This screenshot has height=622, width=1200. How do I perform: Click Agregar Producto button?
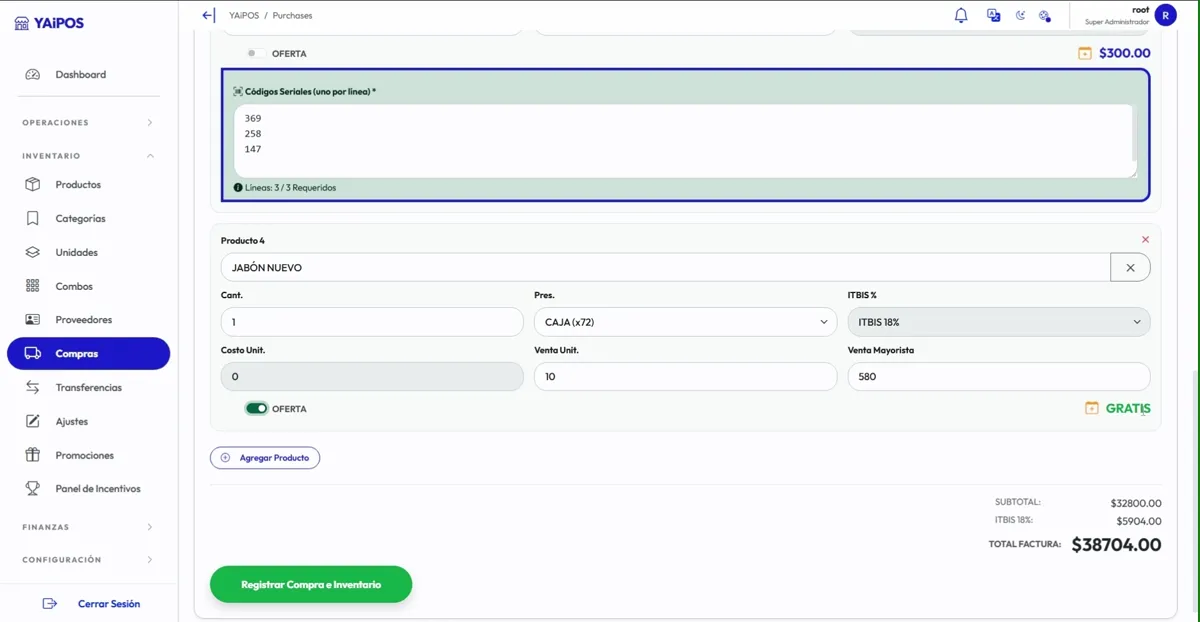tap(265, 458)
